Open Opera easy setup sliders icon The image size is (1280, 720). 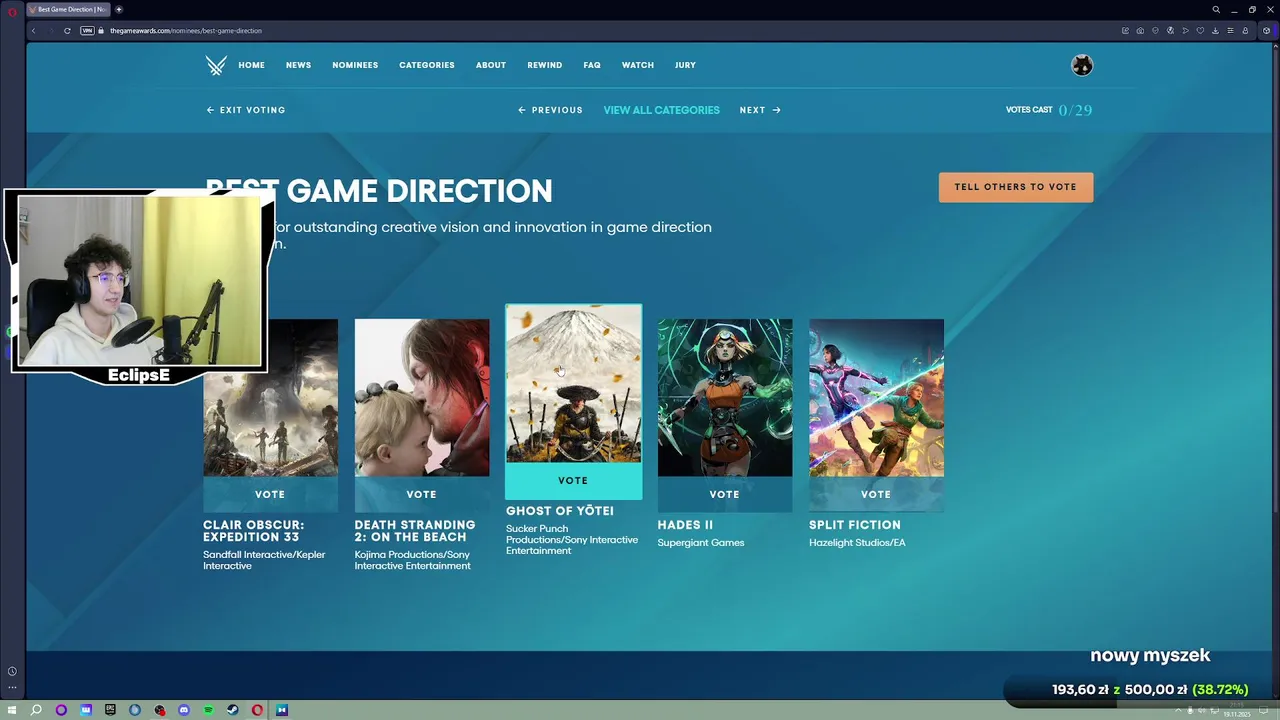(x=1231, y=31)
